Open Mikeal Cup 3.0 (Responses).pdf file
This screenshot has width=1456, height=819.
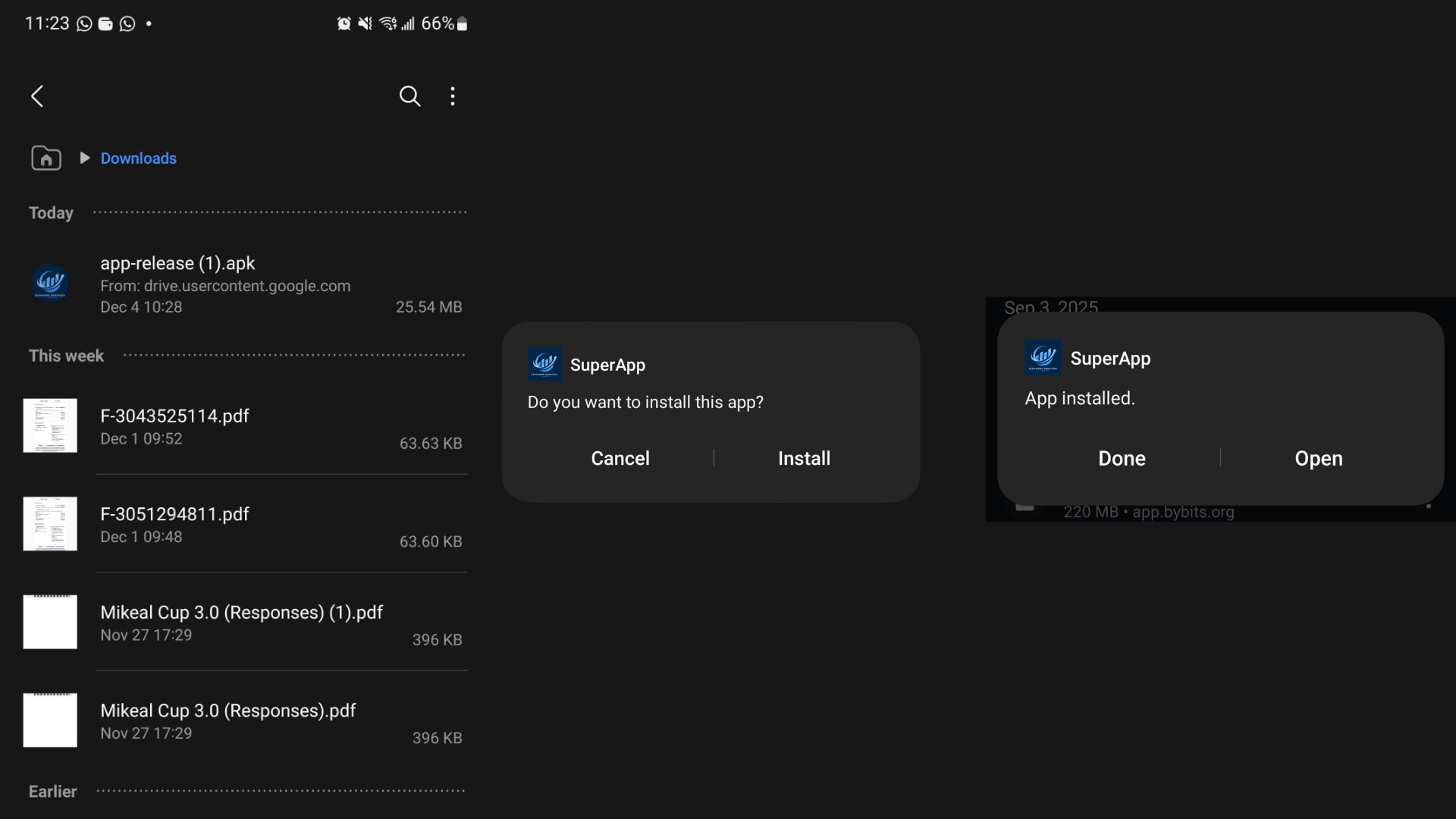coord(227,711)
